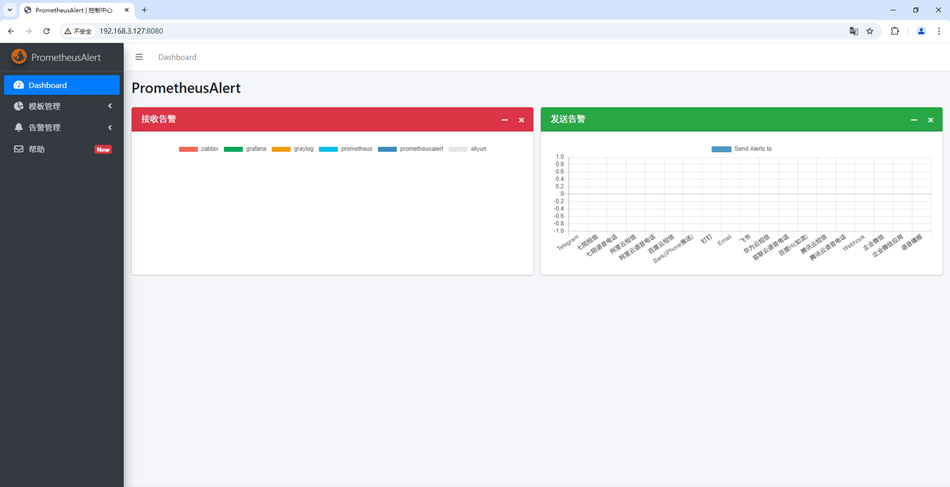Click the PrometheusAlert brand name in sidebar
Screen dimensions: 950x487
pyautogui.click(x=66, y=58)
